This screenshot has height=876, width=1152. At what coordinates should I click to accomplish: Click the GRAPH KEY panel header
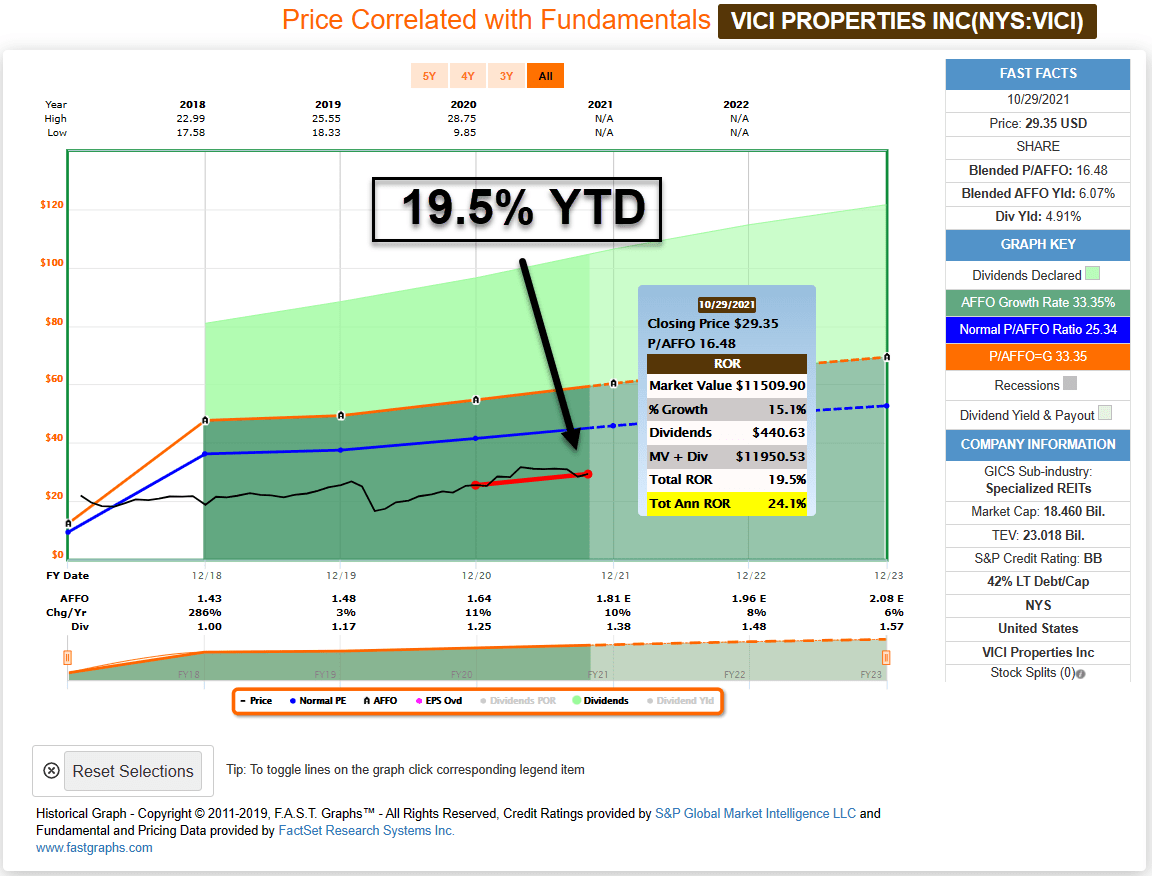[1037, 245]
